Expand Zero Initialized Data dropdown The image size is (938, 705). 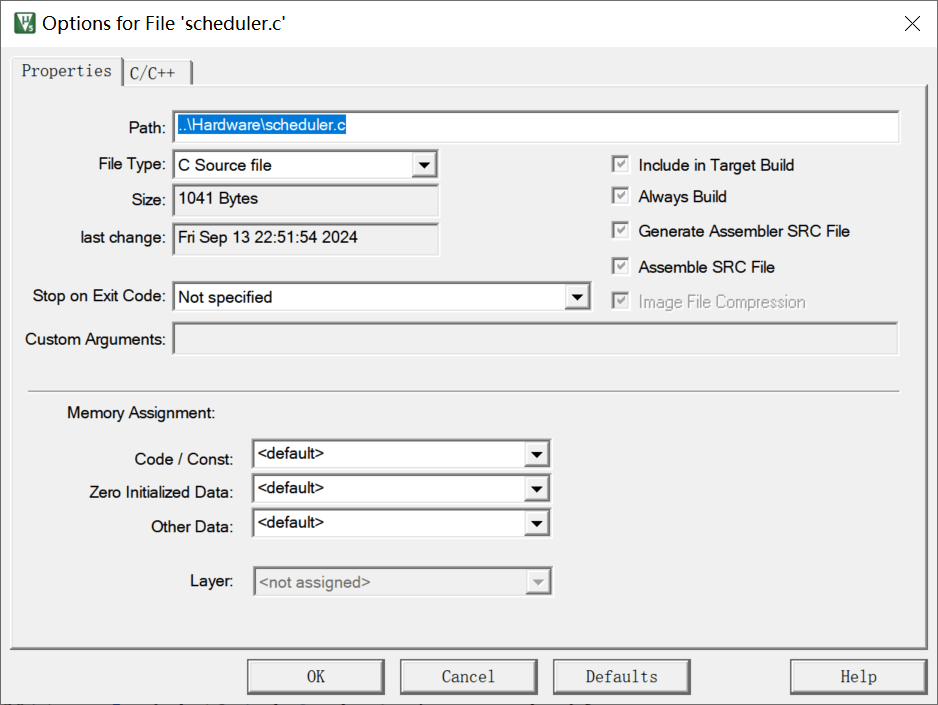click(537, 489)
